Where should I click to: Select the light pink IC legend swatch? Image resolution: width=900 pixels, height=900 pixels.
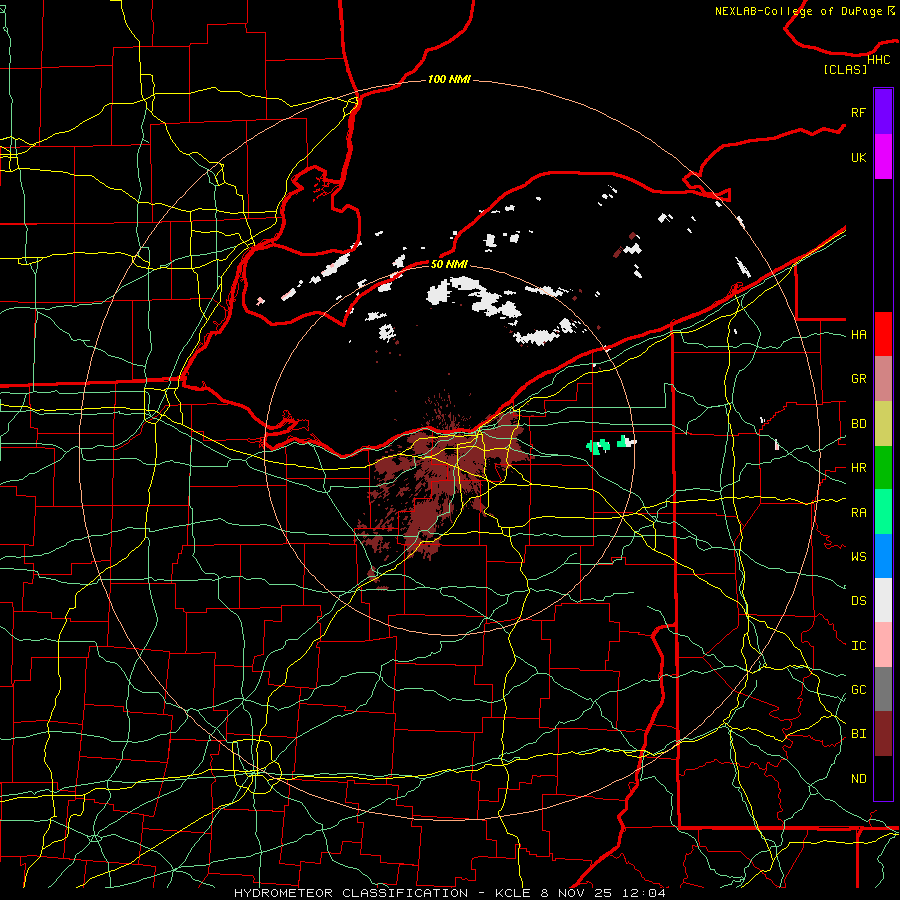click(883, 645)
